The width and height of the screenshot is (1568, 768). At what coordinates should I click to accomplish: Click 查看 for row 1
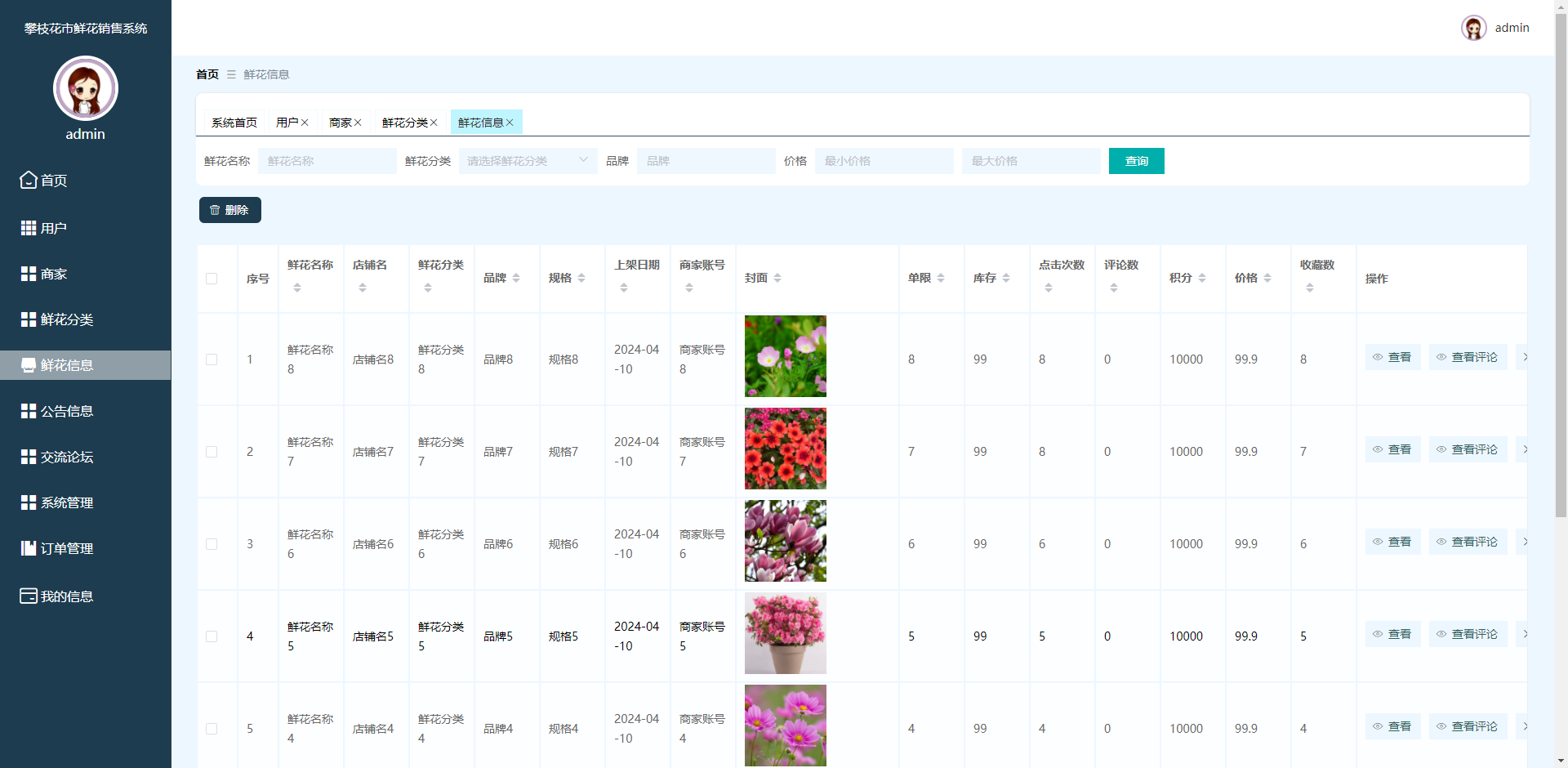[x=1393, y=357]
